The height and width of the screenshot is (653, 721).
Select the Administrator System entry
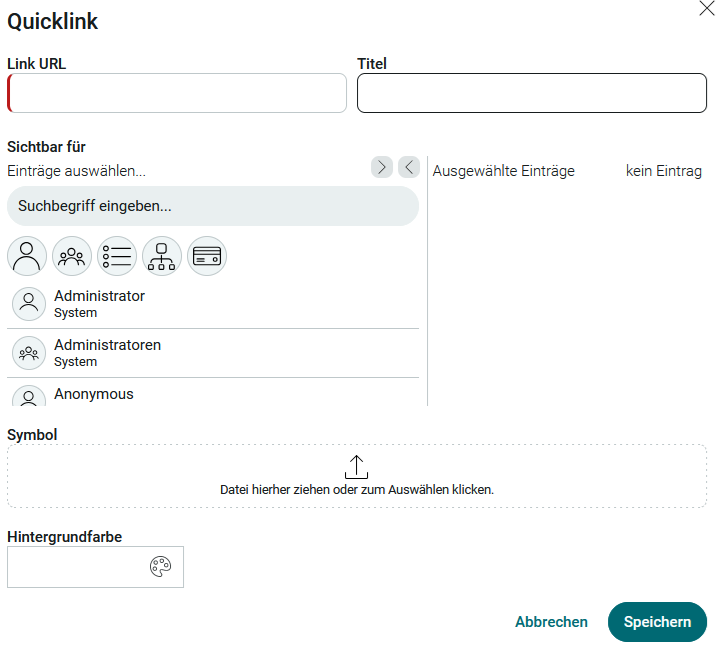[x=213, y=304]
